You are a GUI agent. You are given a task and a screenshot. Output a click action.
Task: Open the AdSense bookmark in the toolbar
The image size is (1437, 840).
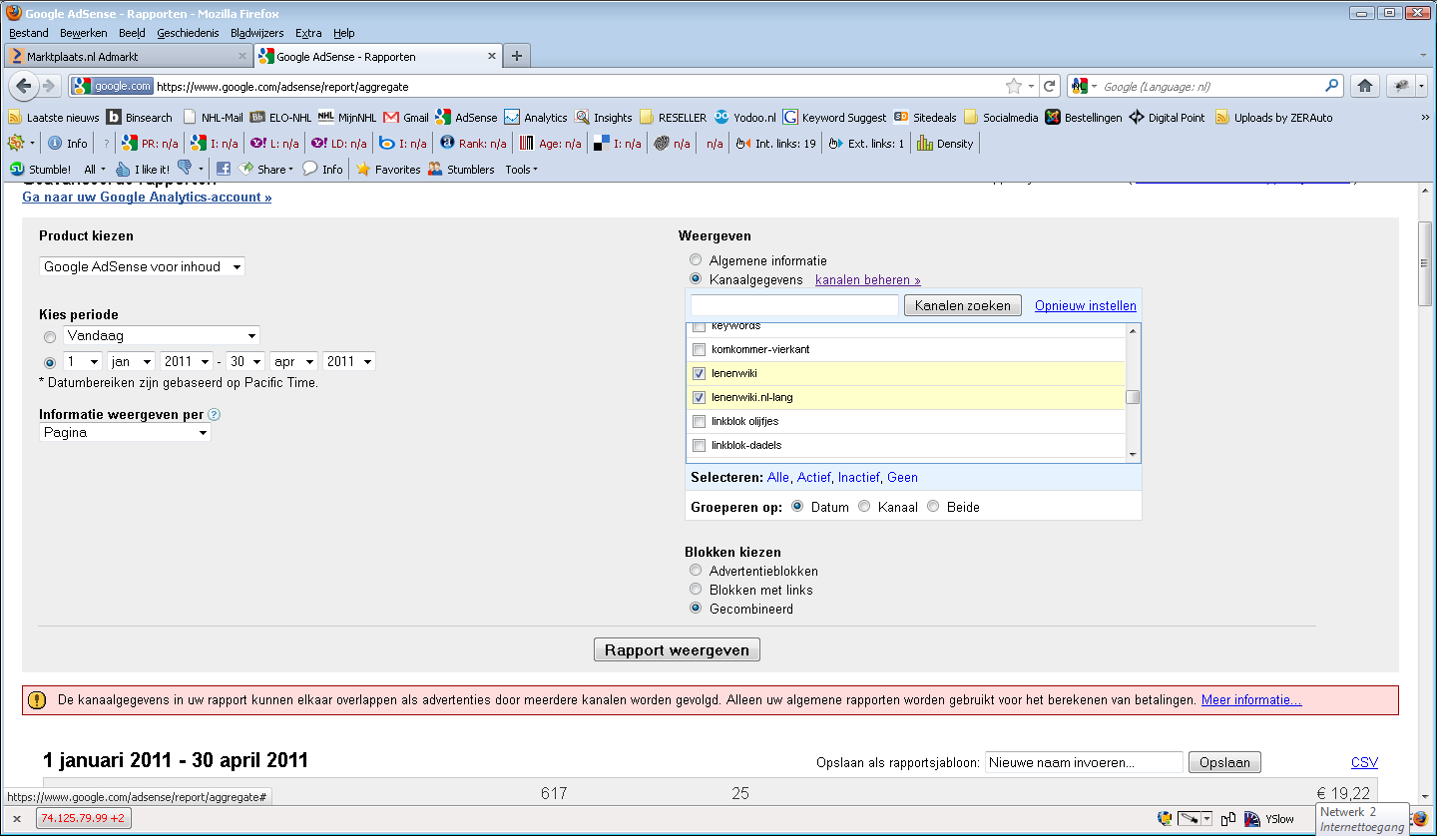tap(466, 117)
